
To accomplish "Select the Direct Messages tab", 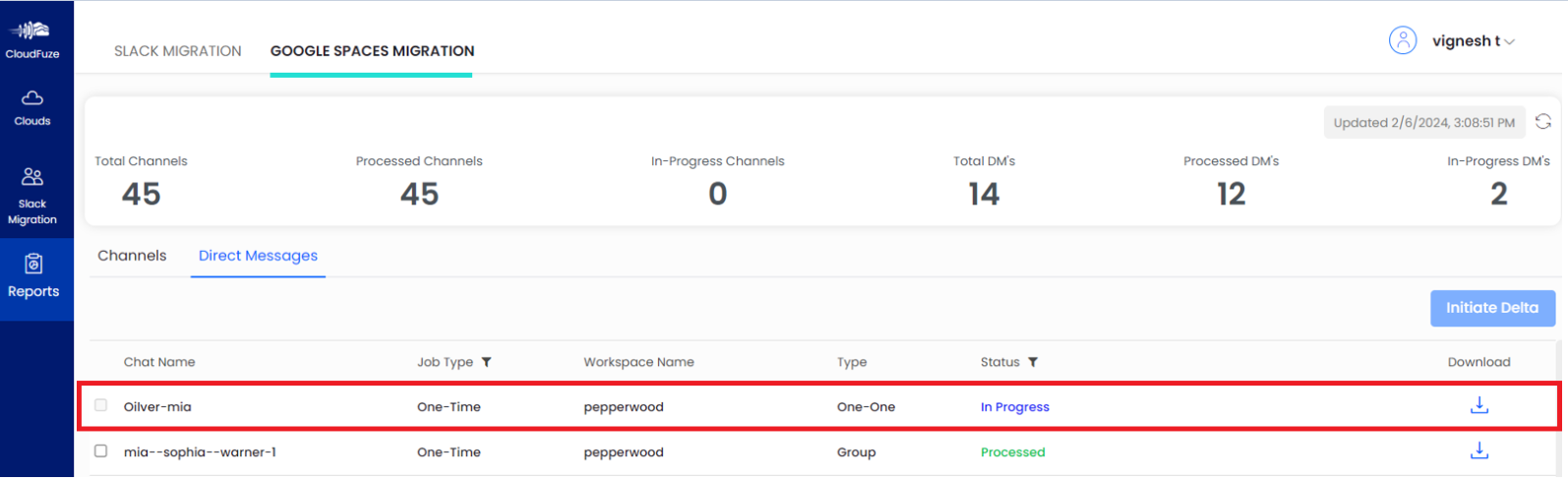I will click(x=258, y=256).
